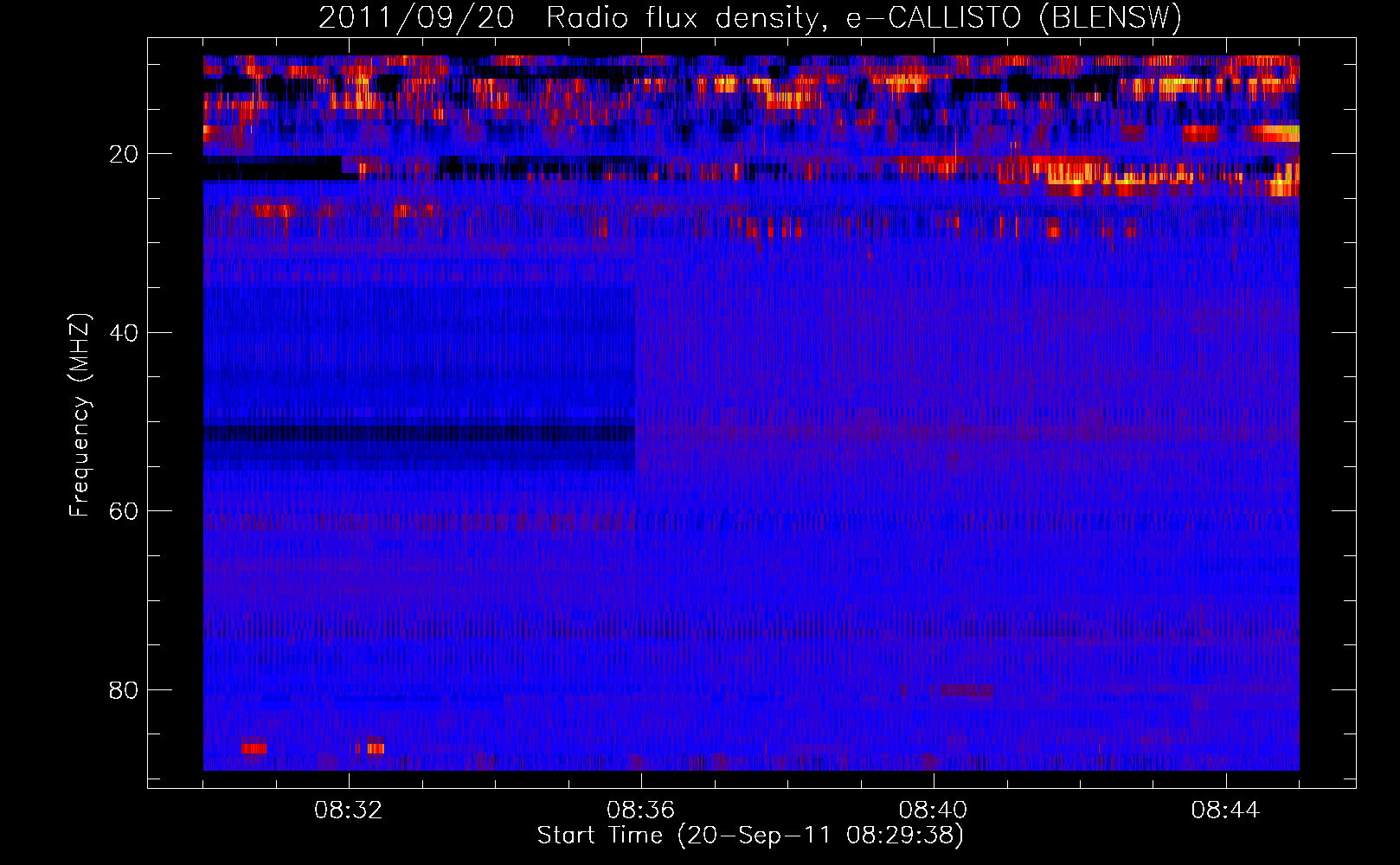This screenshot has width=1400, height=865.
Task: Click the frequency tick label '20'
Action: click(124, 155)
